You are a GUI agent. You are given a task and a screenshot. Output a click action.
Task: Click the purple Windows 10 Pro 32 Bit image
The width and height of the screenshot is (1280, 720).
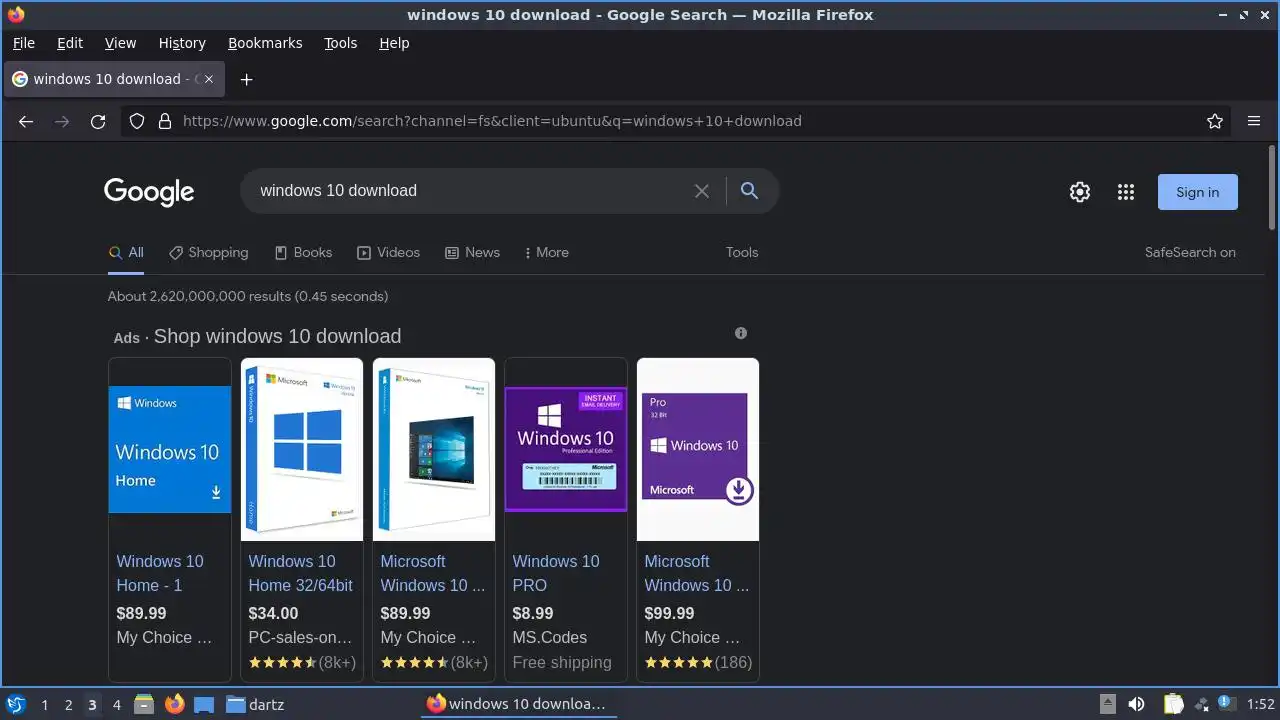698,449
